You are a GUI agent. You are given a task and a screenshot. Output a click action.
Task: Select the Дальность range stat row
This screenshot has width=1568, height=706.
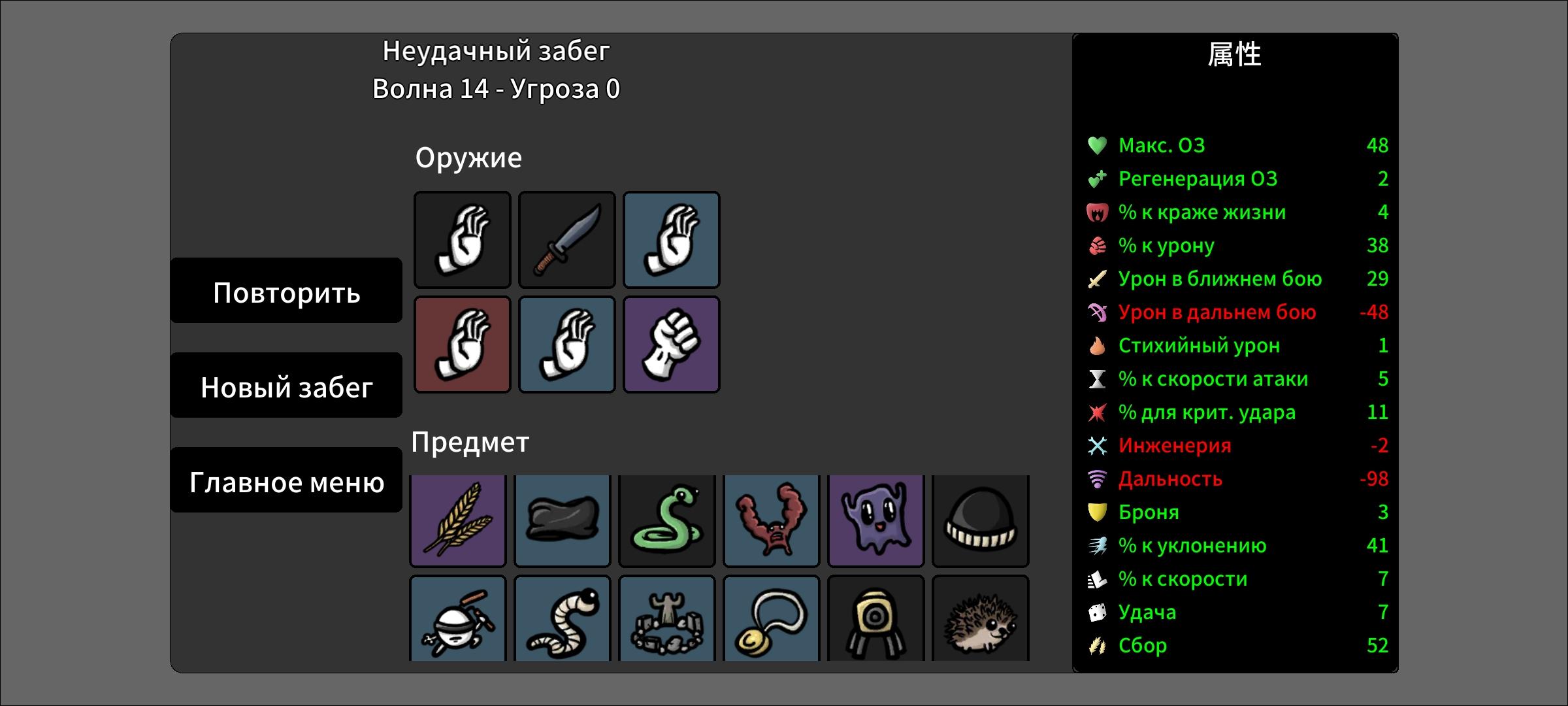click(1237, 479)
